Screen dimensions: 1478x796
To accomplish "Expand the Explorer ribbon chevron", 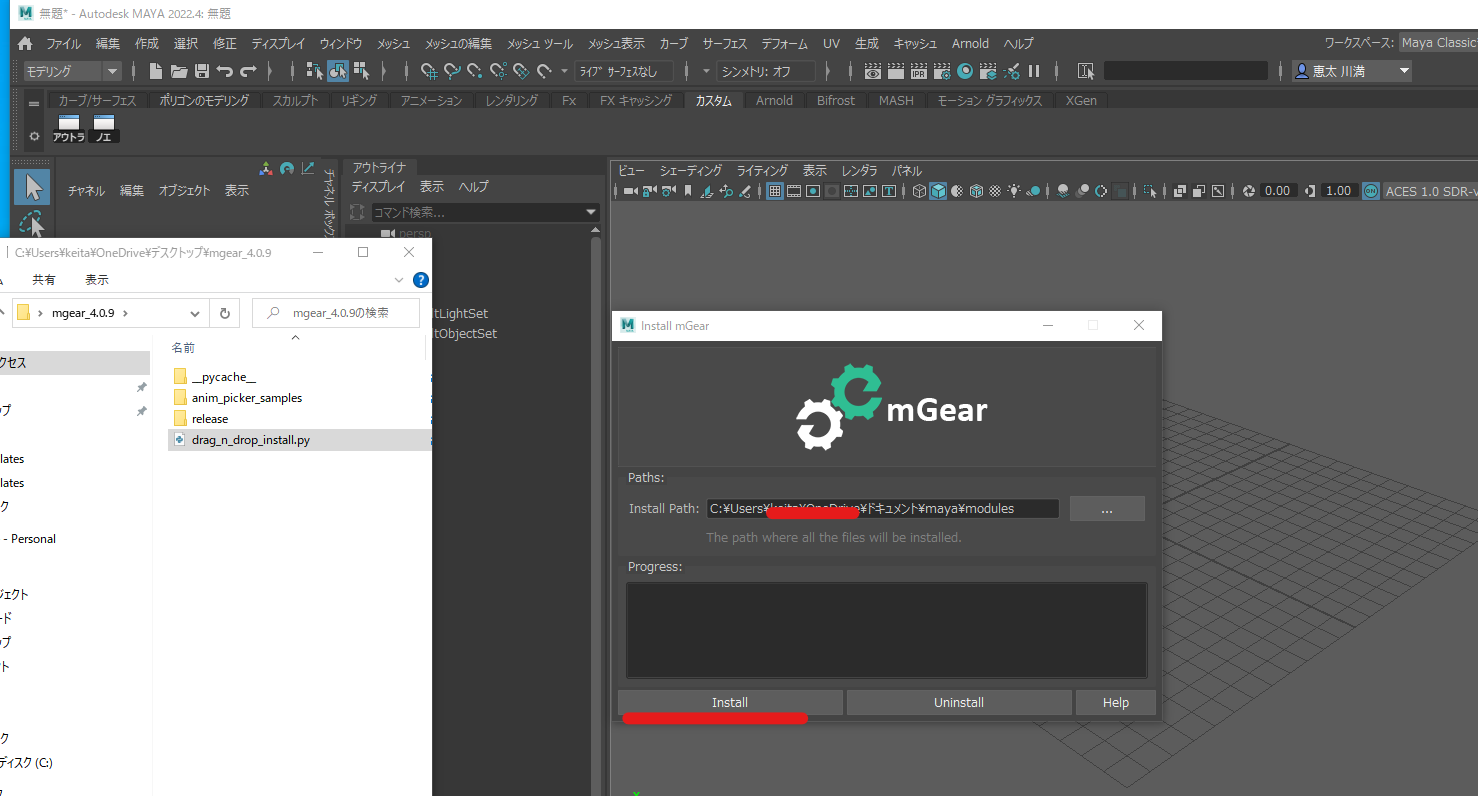I will pos(399,280).
